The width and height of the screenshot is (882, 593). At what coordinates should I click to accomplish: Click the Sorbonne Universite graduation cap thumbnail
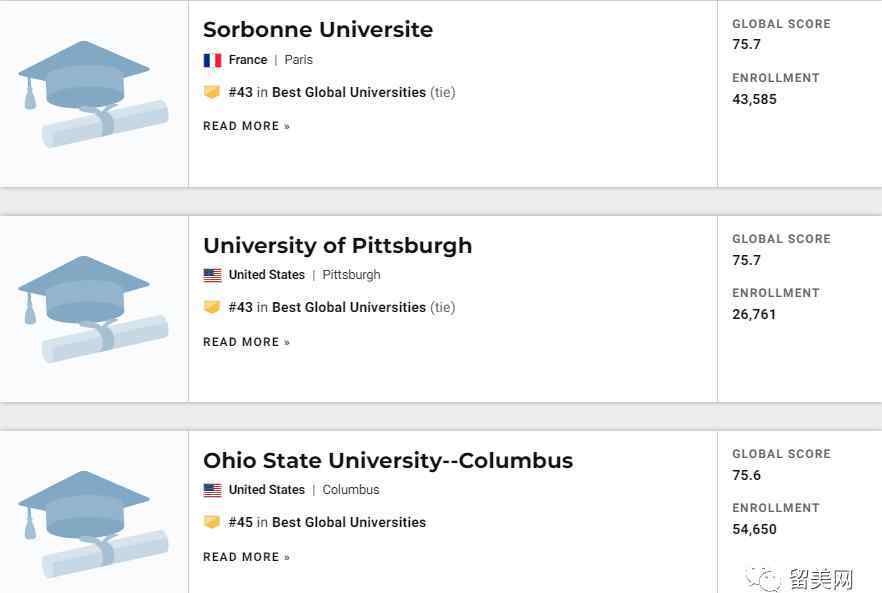pyautogui.click(x=93, y=94)
